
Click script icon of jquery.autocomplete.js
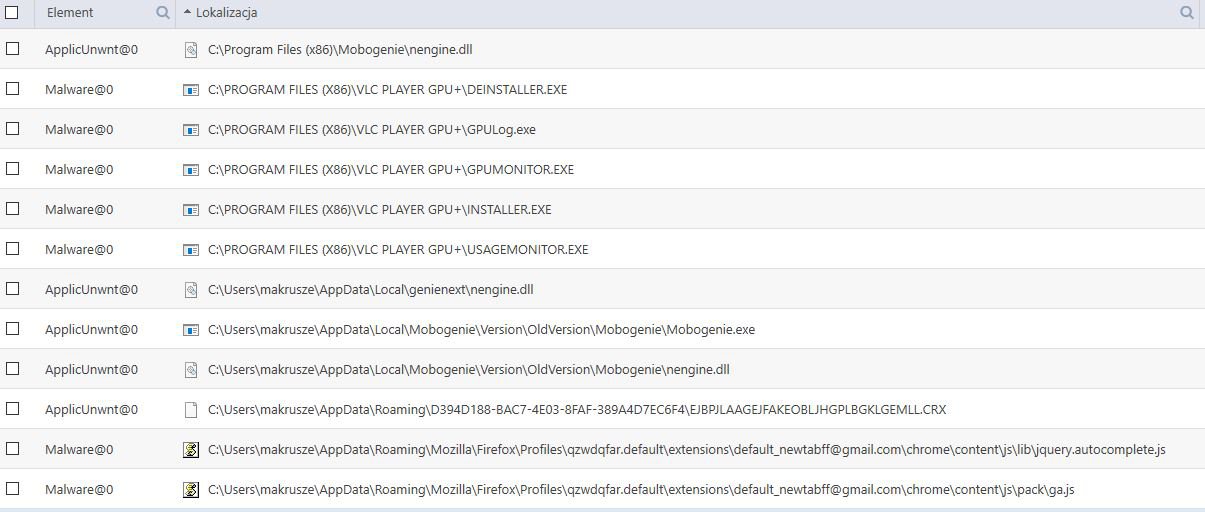pyautogui.click(x=191, y=450)
